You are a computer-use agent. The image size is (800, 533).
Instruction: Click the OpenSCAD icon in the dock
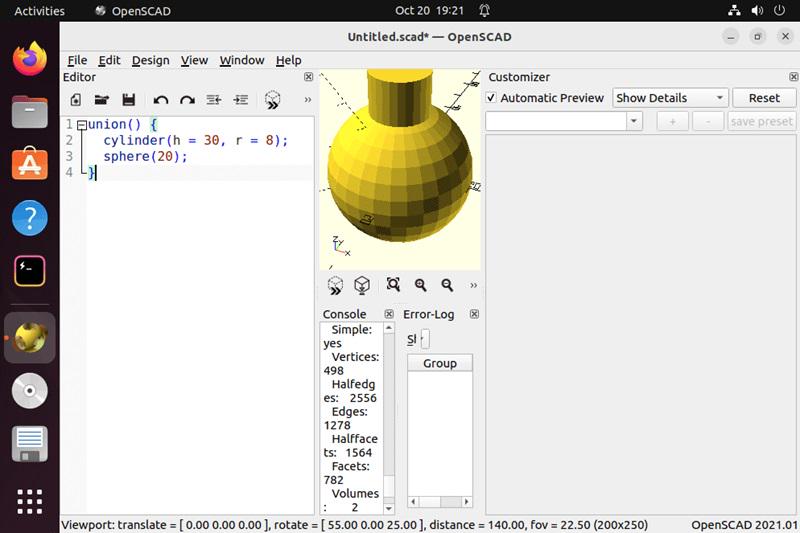30,338
